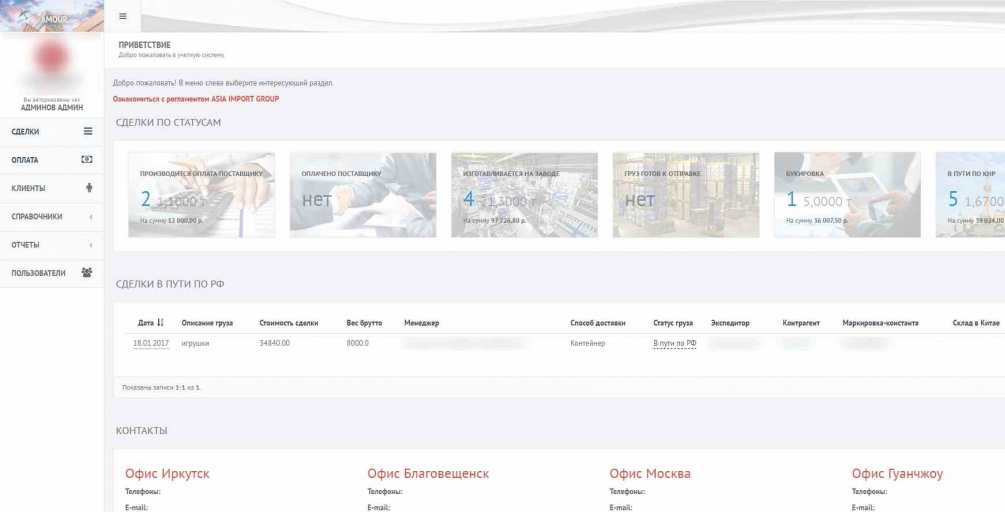Open the ASIA IMPORT GROUP regulations link

(x=195, y=99)
